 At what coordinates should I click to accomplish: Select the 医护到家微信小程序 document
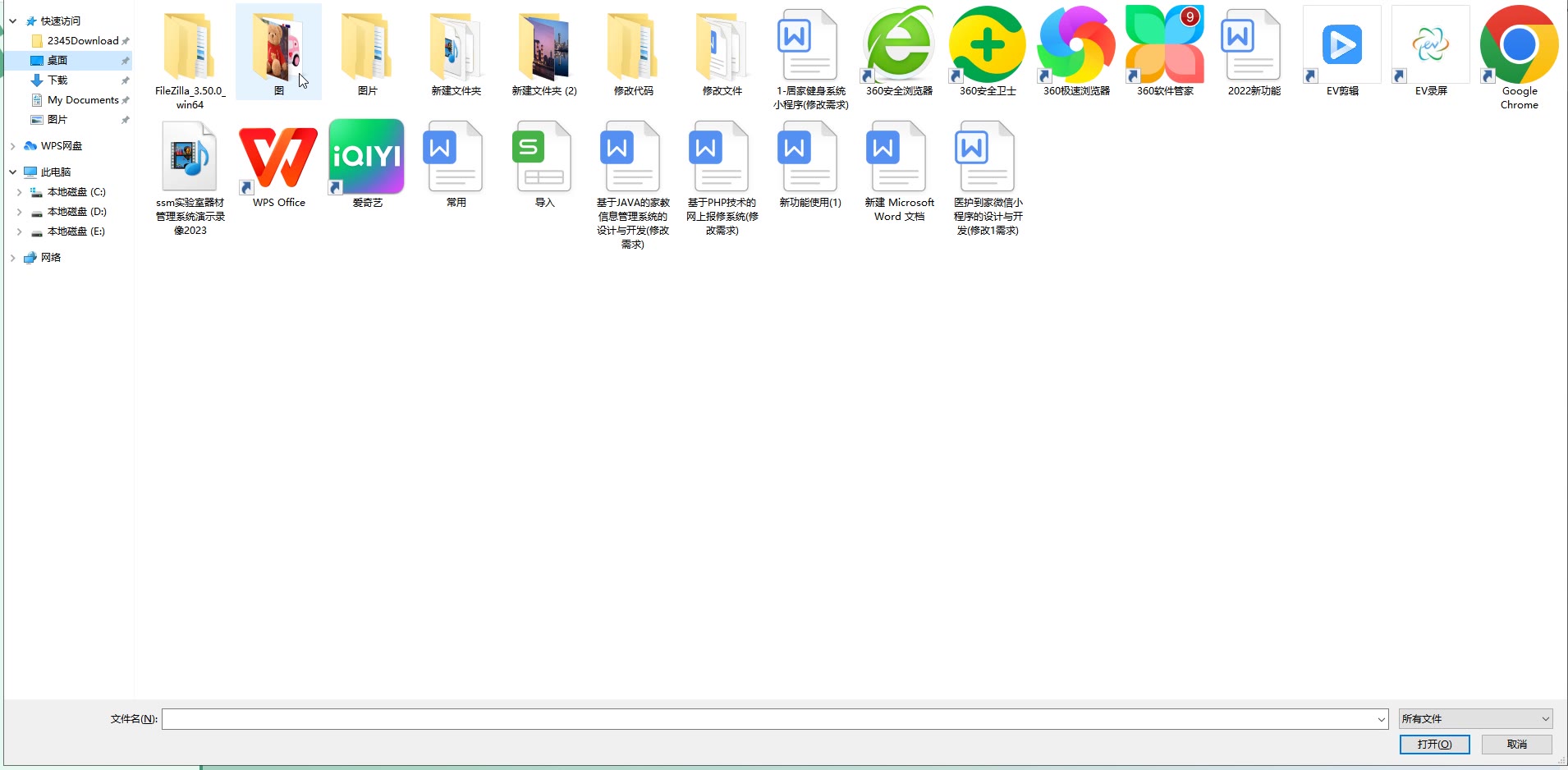[x=988, y=178]
